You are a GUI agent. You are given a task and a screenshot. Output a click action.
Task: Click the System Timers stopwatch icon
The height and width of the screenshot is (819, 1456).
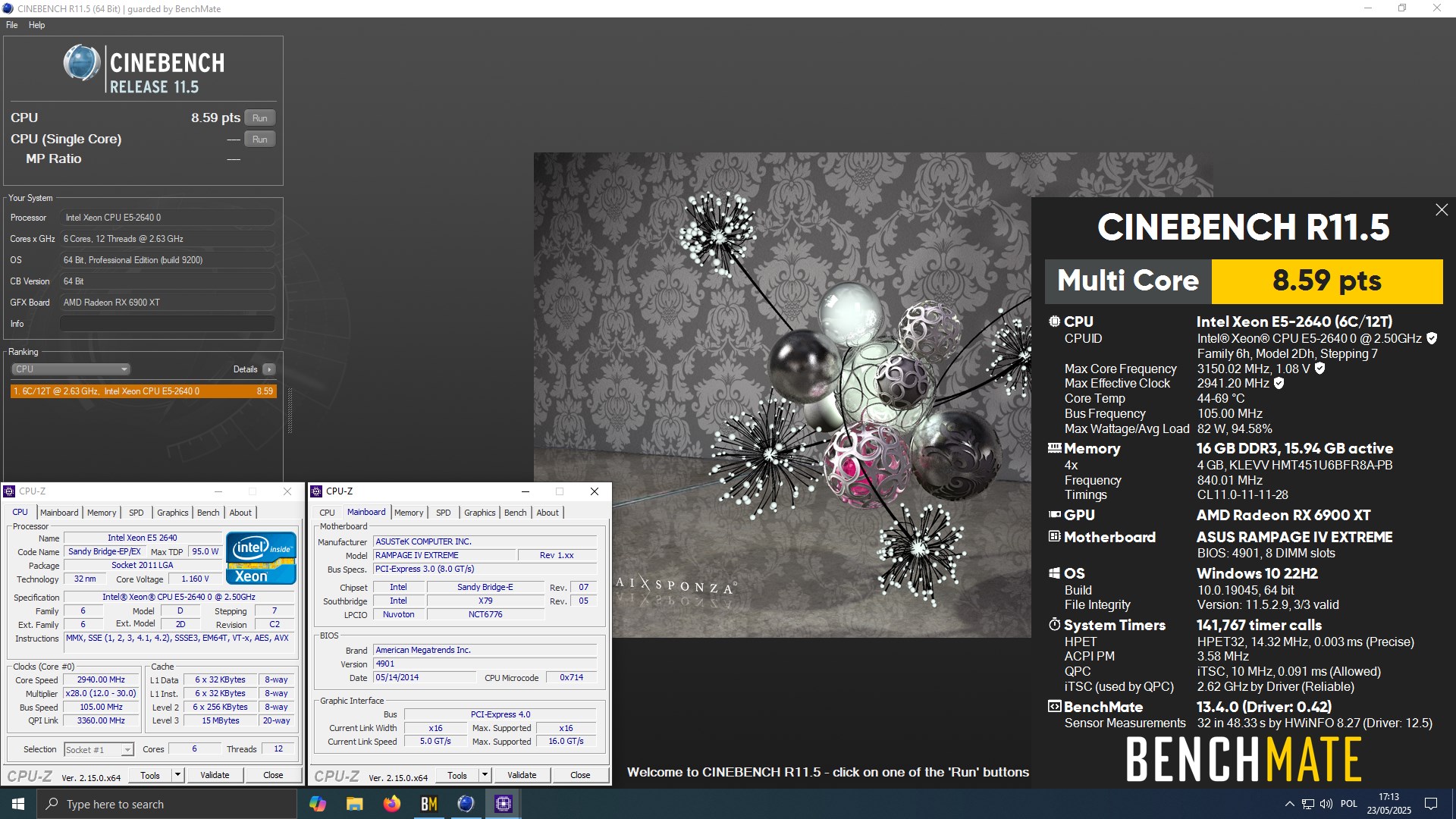coord(1054,625)
